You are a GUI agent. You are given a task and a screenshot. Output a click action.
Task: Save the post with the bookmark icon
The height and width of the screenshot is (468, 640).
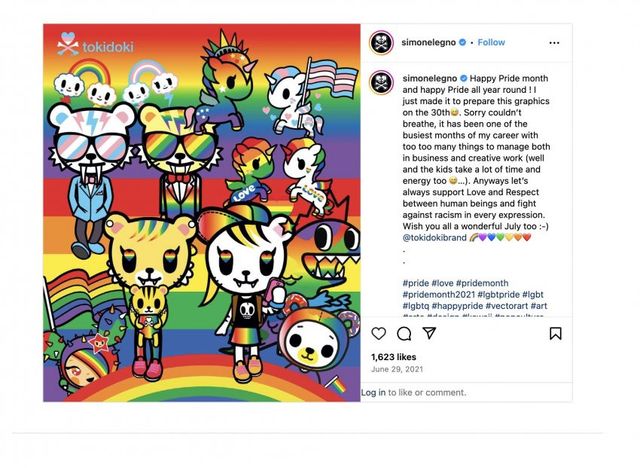556,333
